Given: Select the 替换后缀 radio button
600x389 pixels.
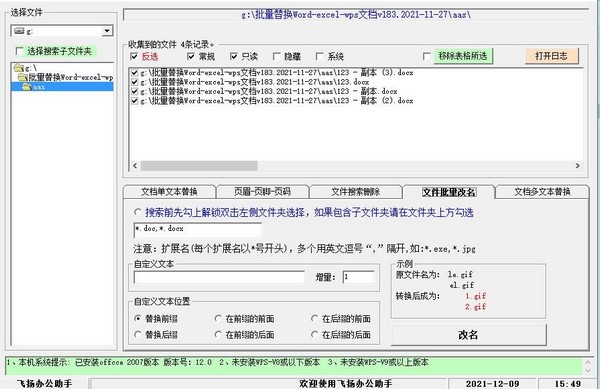Looking at the screenshot, I should [138, 335].
